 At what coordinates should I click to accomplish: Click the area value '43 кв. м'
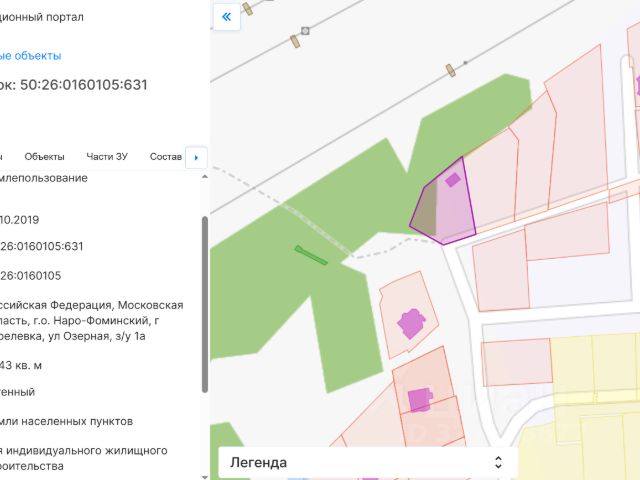click(21, 365)
